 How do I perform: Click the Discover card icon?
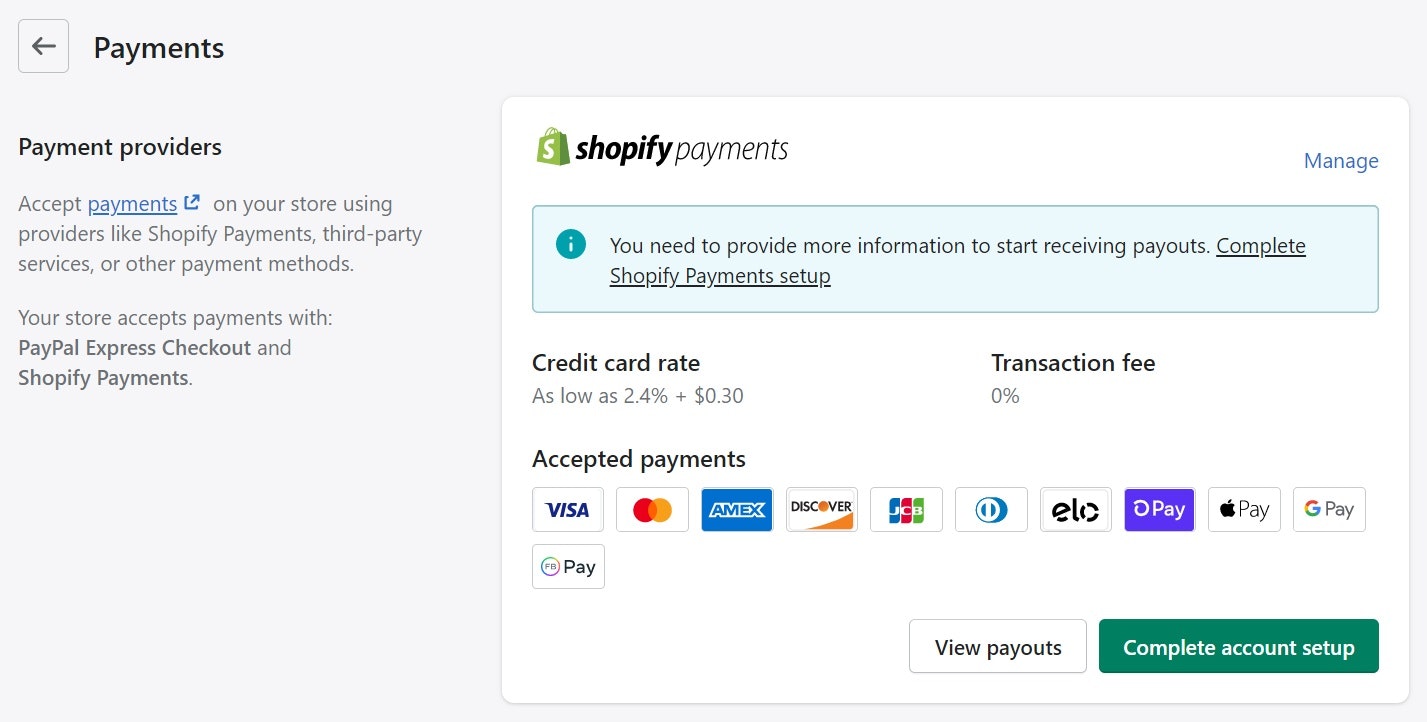click(821, 510)
